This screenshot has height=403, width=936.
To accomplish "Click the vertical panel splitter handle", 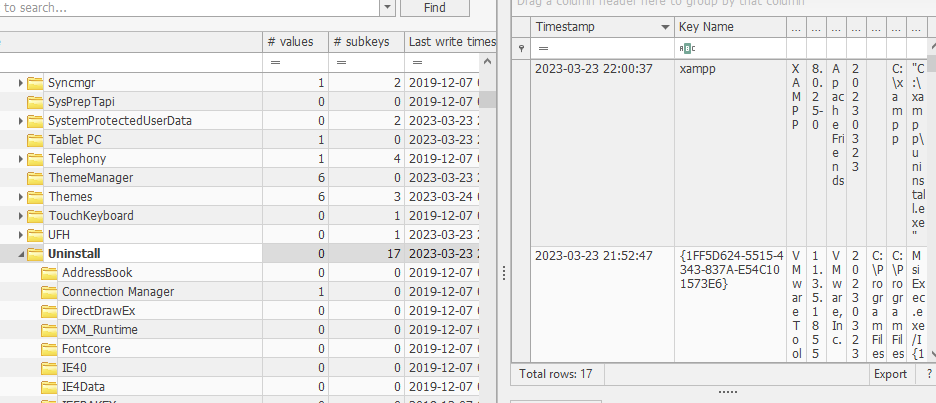I will [504, 273].
